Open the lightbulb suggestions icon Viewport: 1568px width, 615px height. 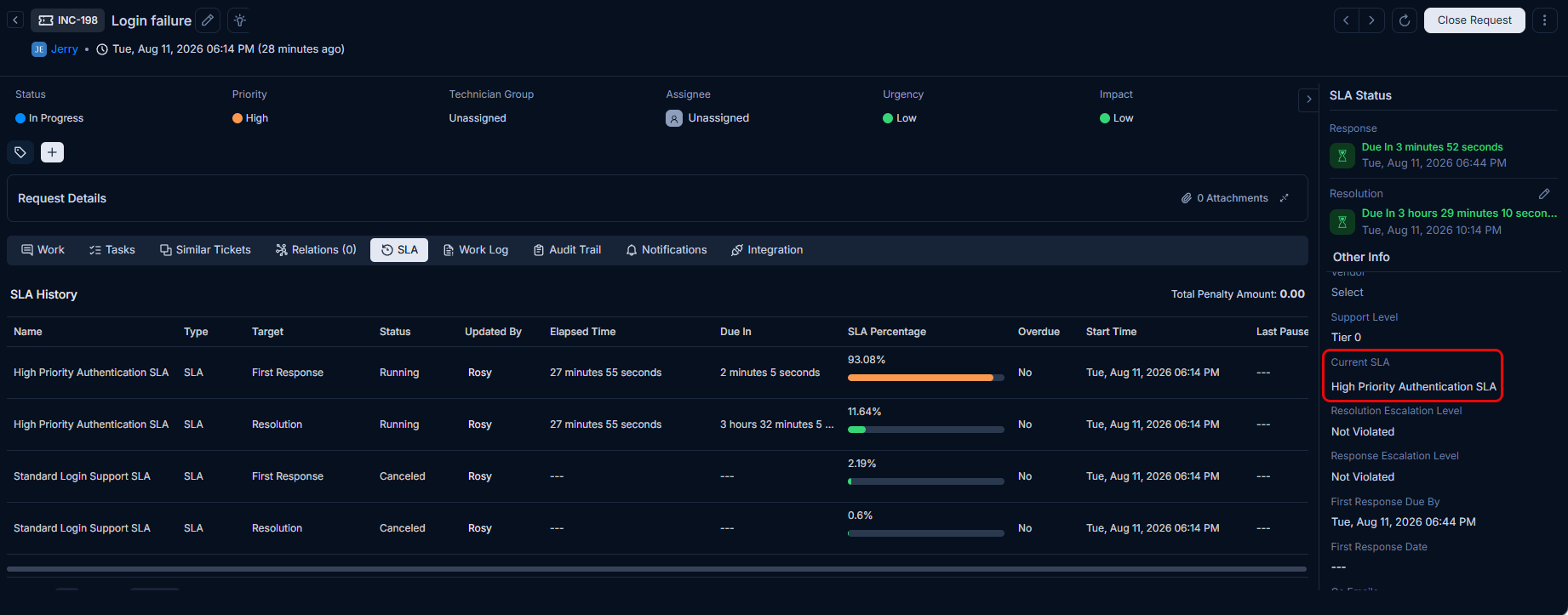(x=239, y=20)
